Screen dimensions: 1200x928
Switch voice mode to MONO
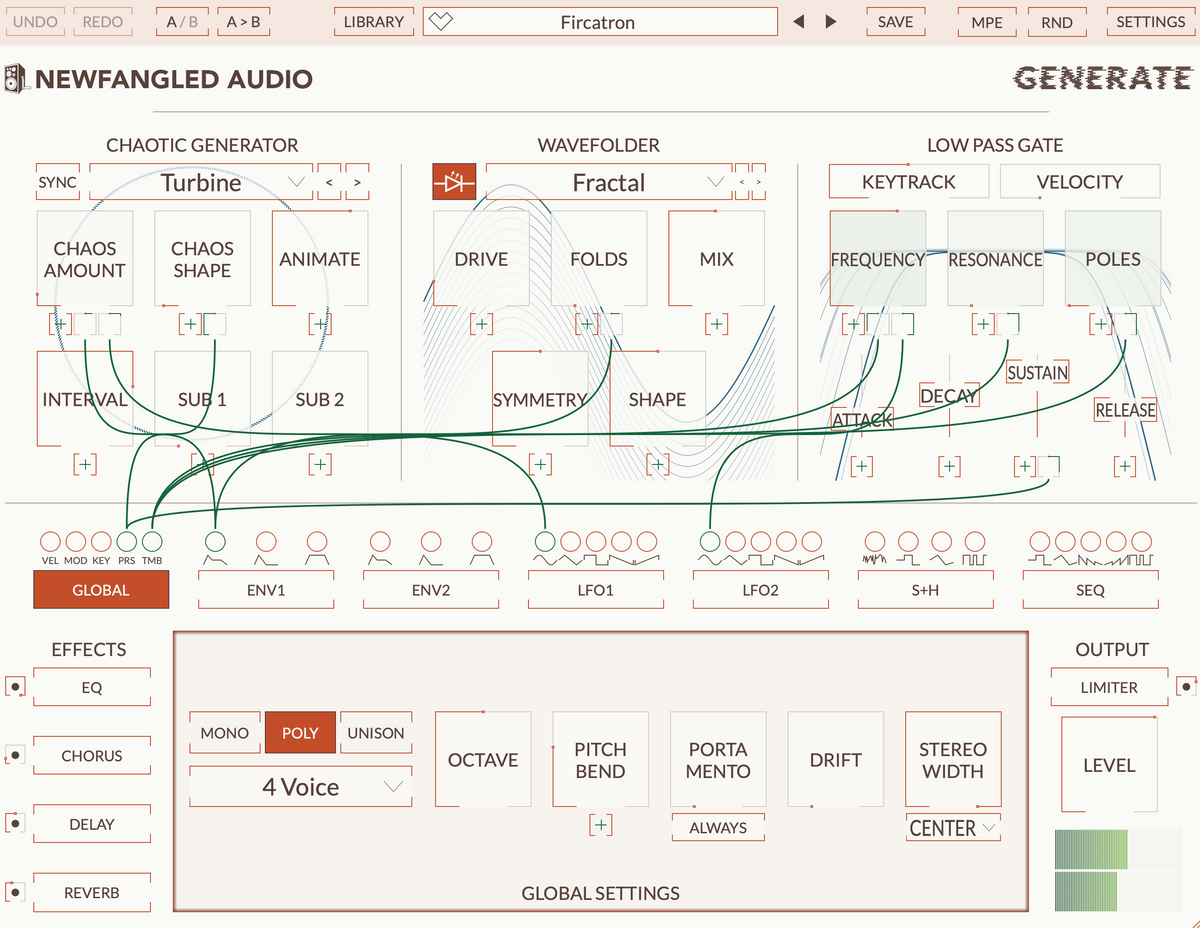(x=225, y=733)
